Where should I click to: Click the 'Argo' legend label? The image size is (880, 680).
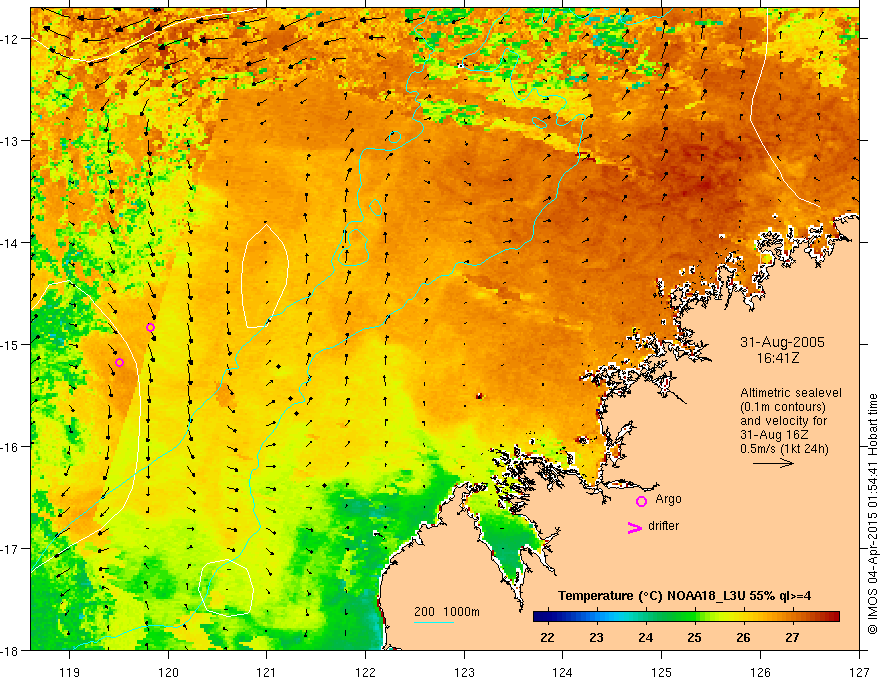point(668,499)
